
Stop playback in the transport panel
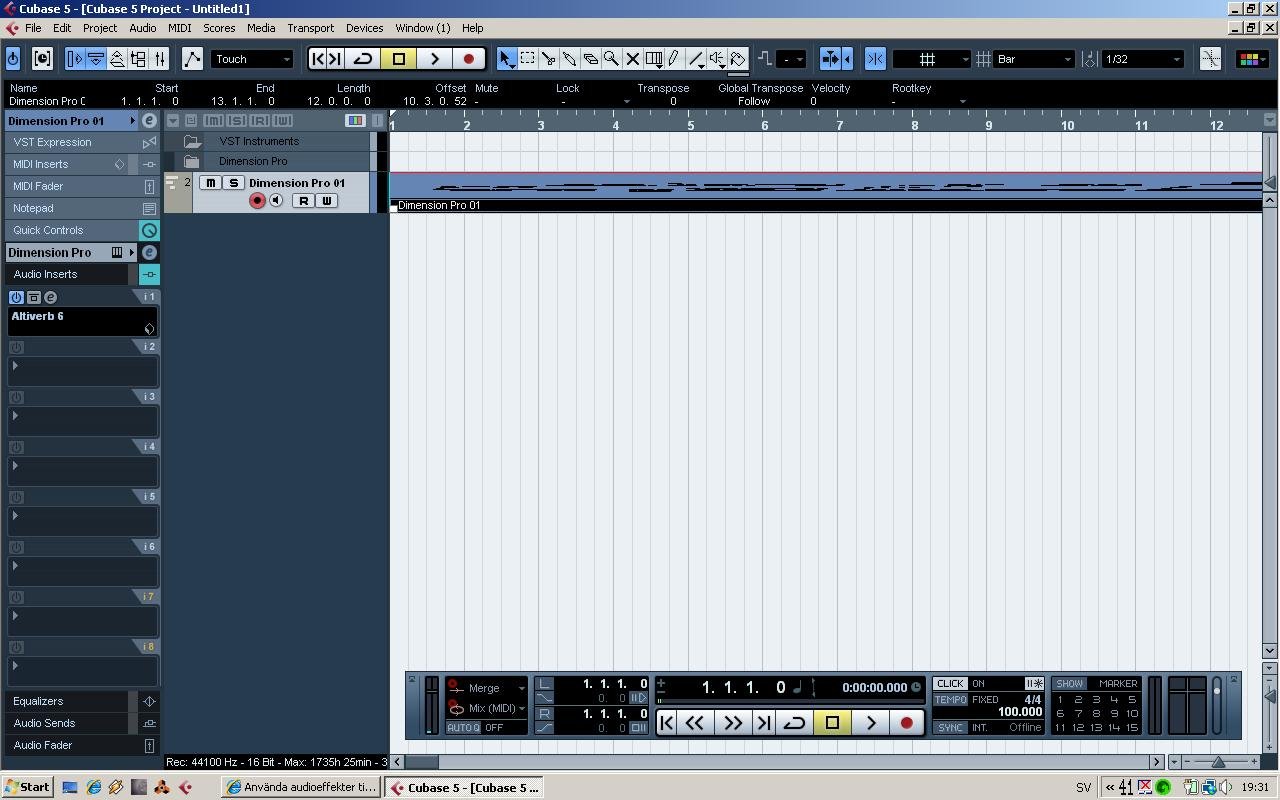coord(832,723)
